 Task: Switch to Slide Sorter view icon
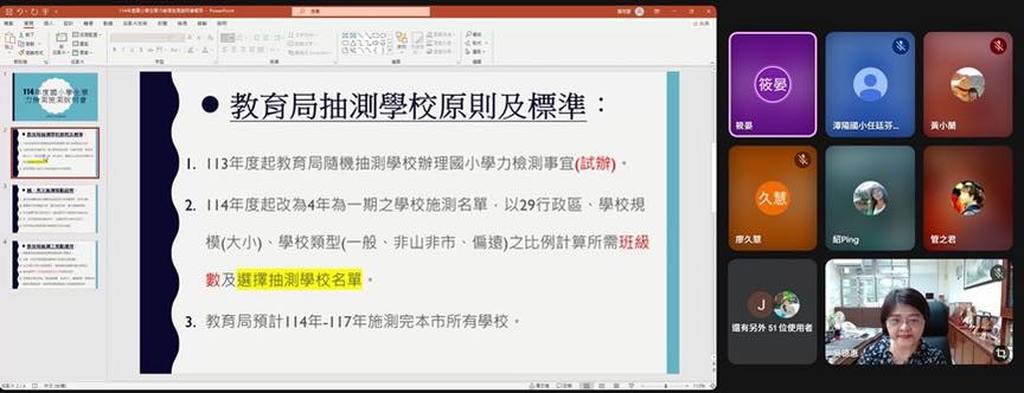[x=601, y=386]
